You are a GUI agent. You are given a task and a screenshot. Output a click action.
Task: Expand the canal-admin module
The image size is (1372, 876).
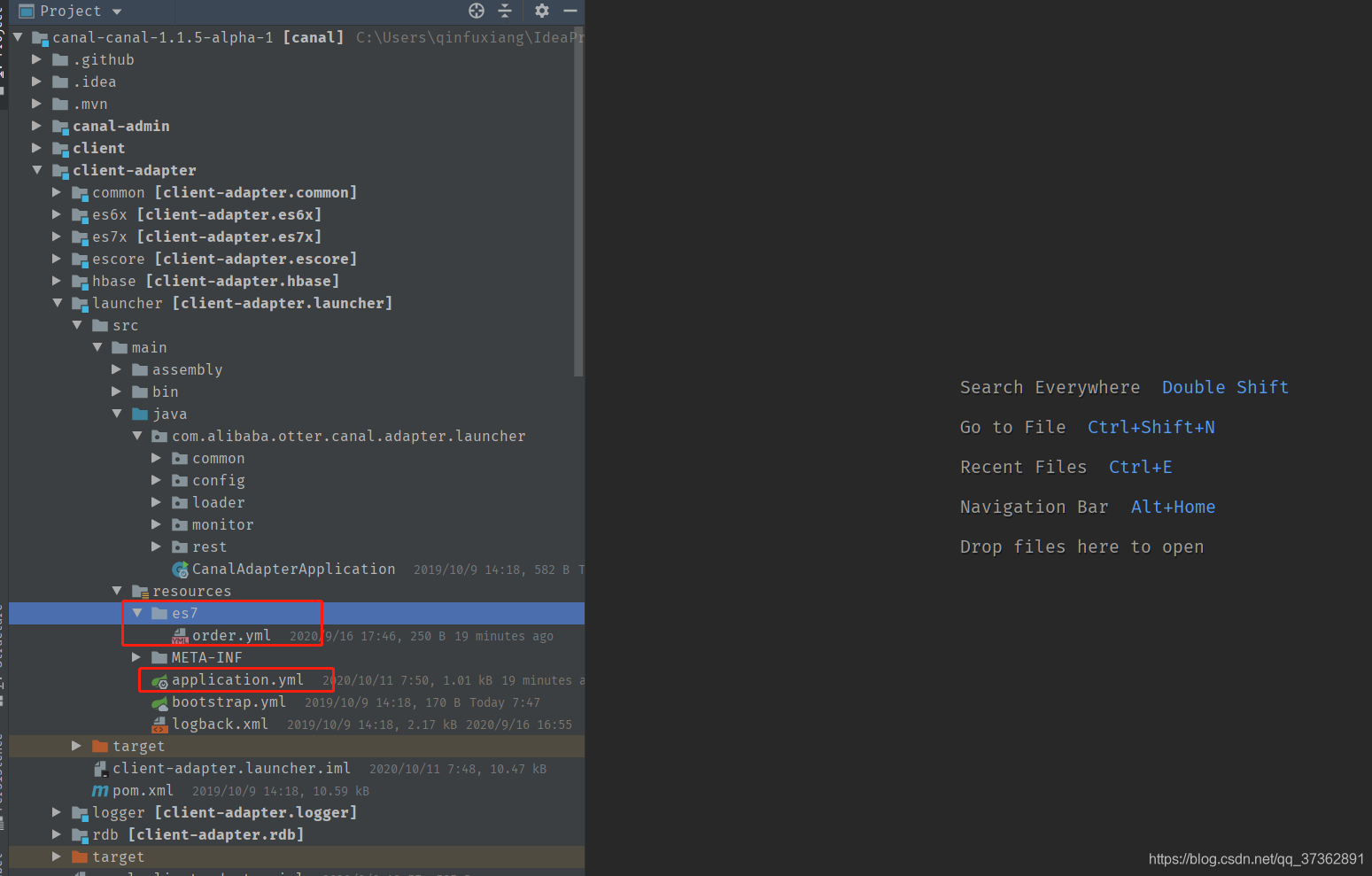[x=36, y=126]
